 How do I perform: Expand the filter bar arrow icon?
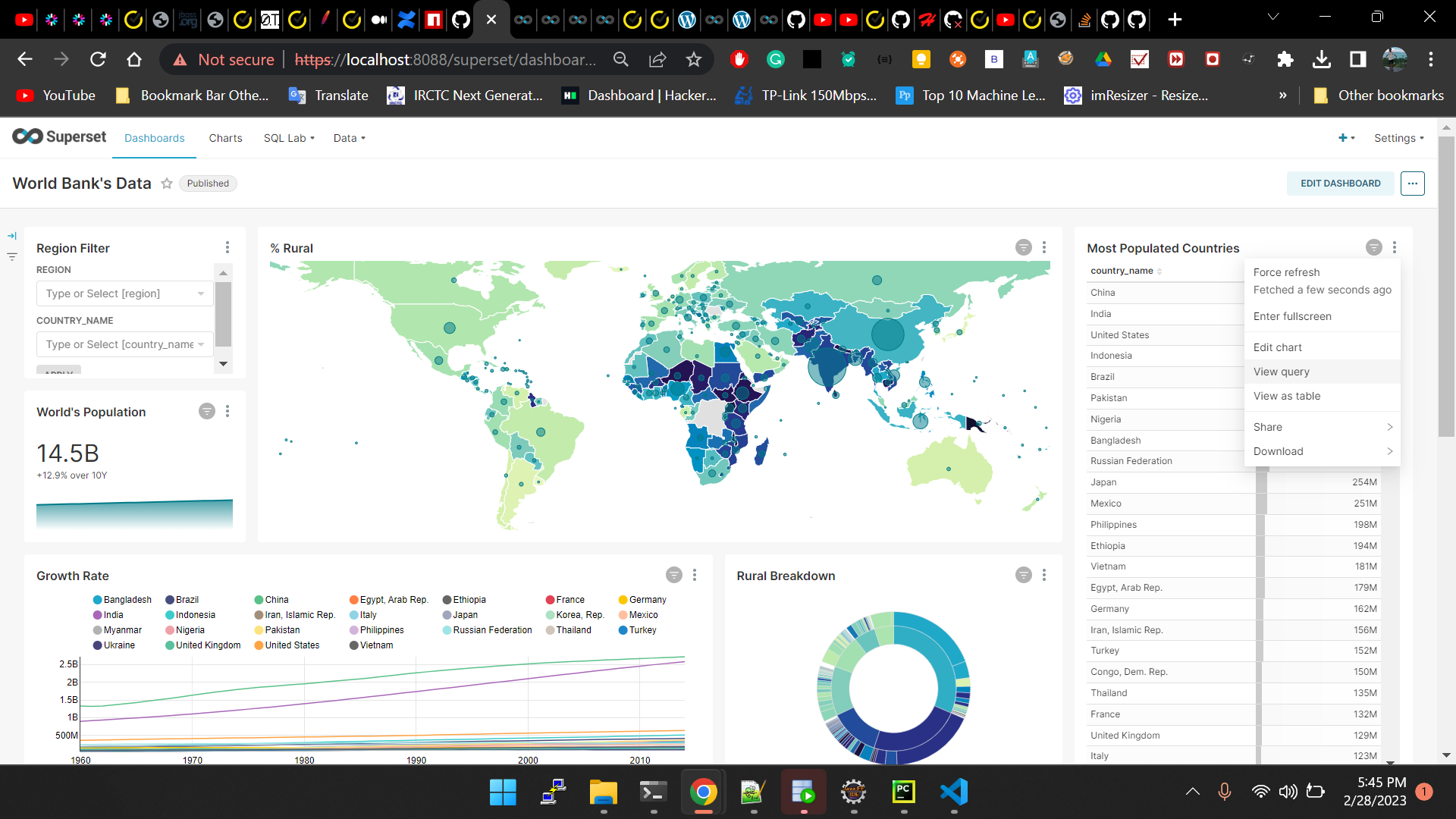click(12, 236)
